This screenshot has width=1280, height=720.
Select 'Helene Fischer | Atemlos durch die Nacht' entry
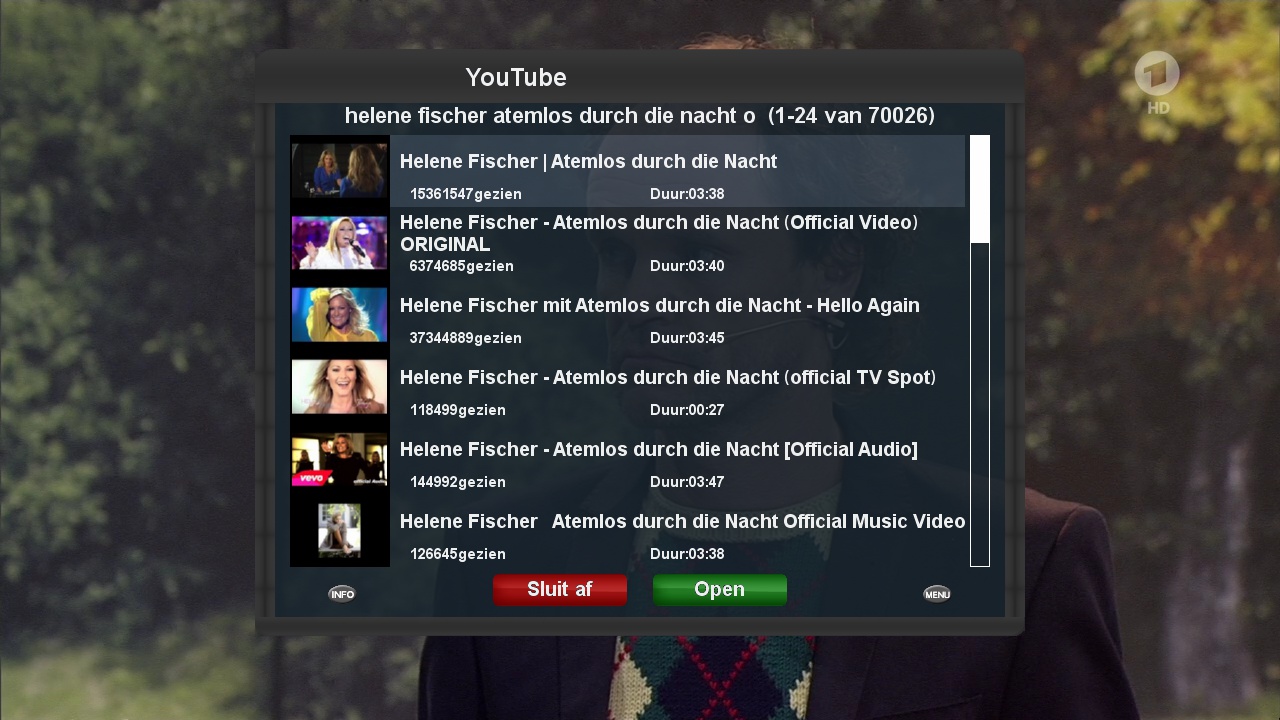tap(678, 171)
